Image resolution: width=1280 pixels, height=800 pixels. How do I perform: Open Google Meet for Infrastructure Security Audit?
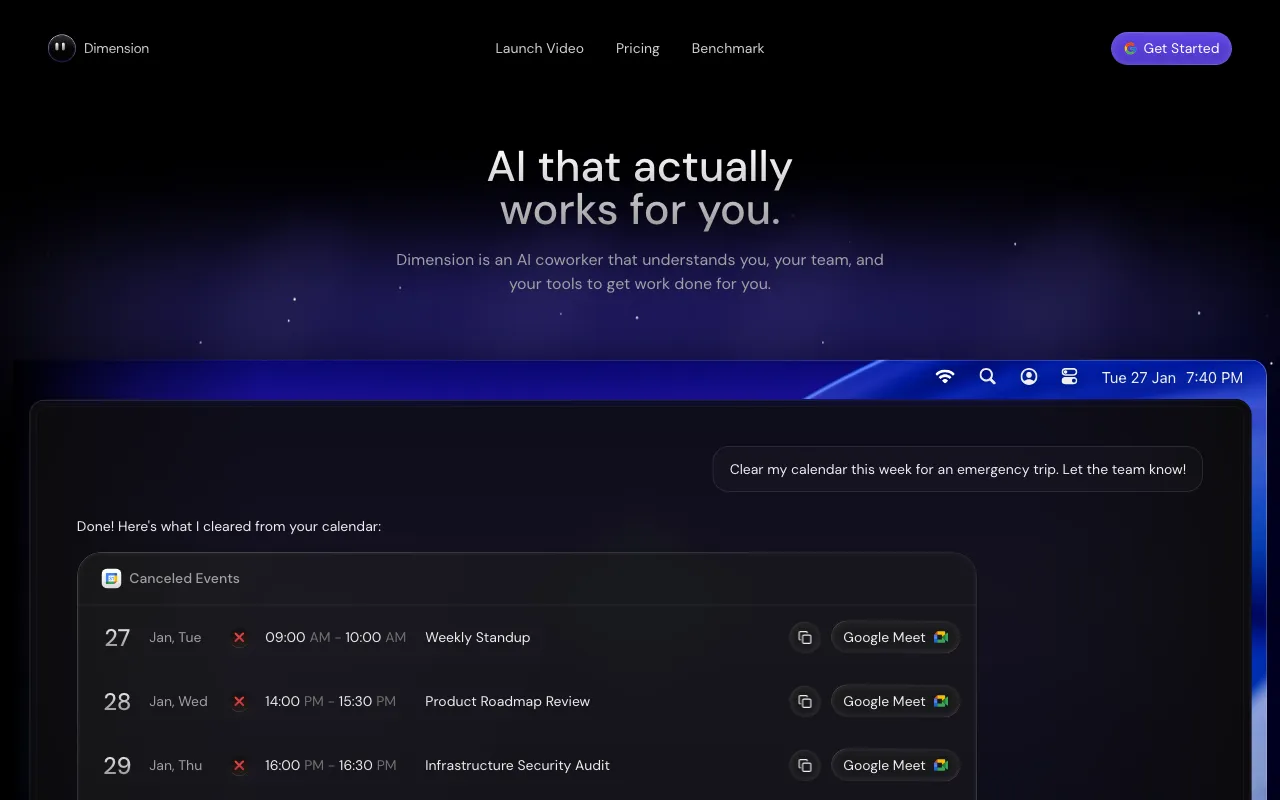click(895, 765)
